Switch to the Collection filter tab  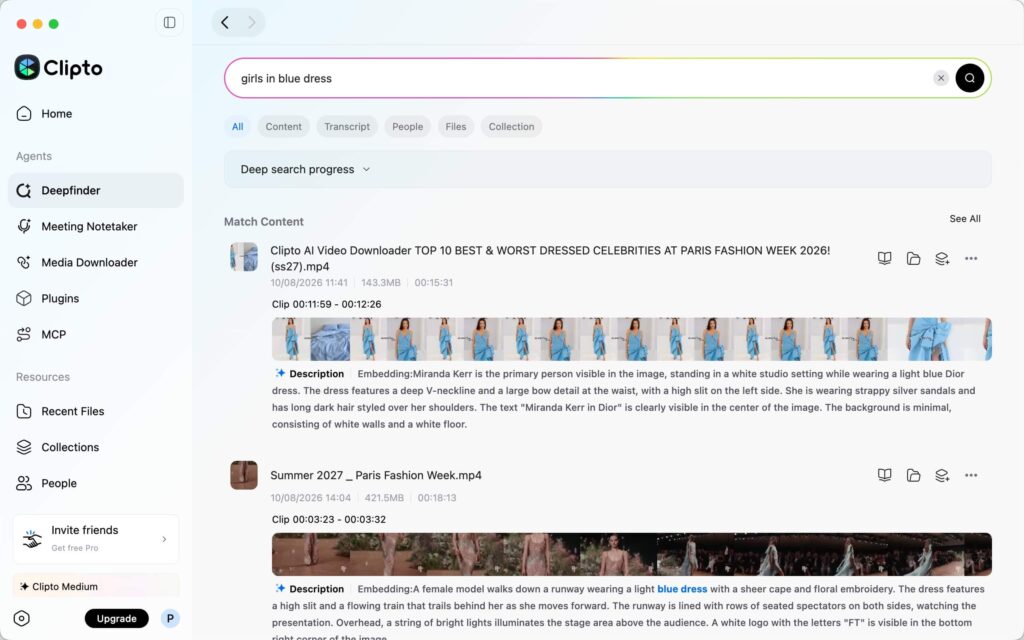point(511,127)
